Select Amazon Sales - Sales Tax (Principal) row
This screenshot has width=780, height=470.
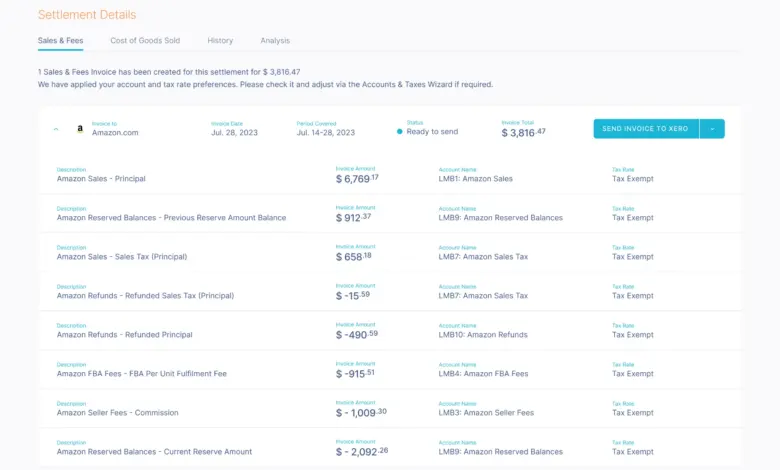(x=390, y=252)
